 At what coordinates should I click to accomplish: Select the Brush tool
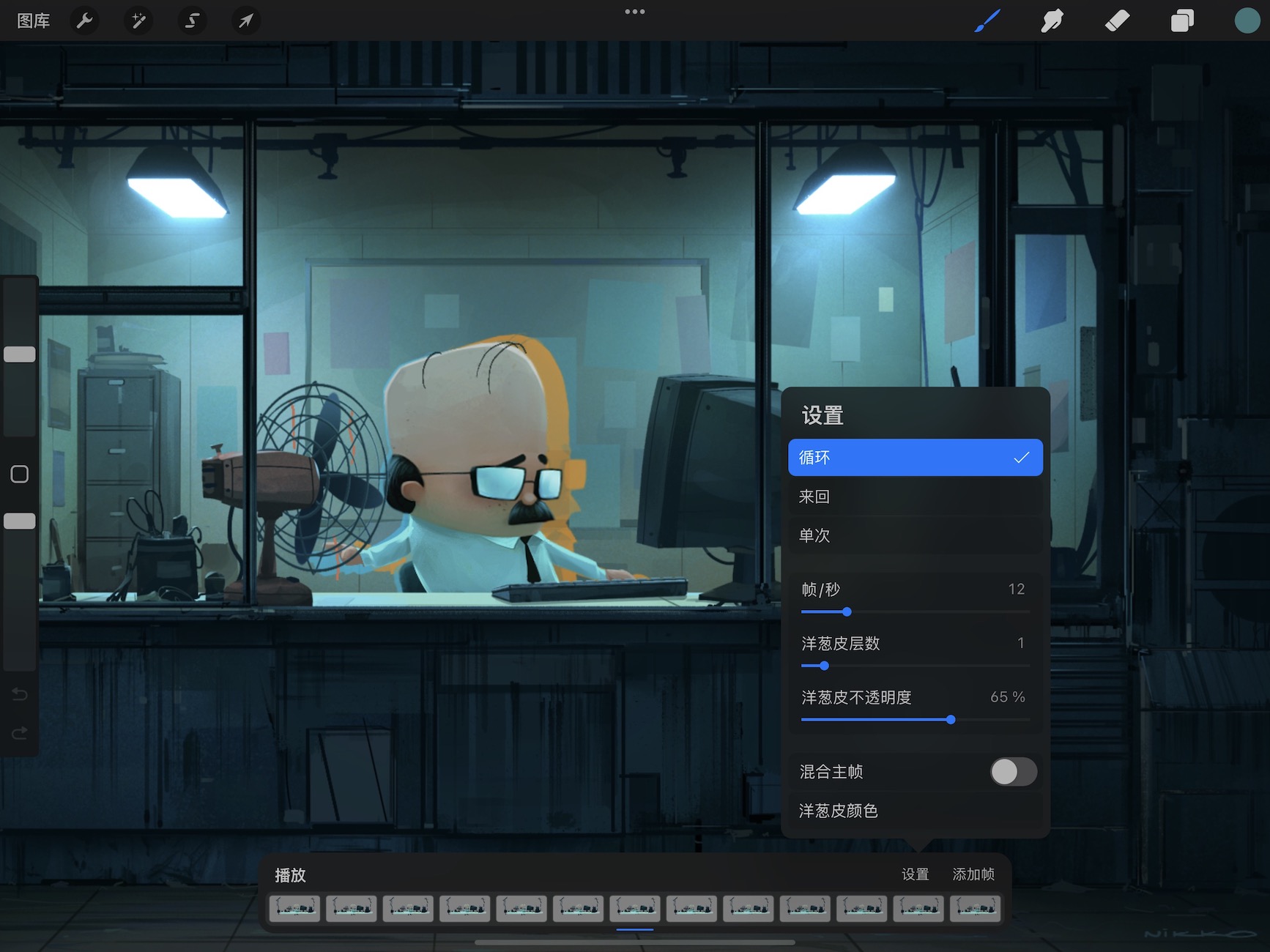point(988,21)
